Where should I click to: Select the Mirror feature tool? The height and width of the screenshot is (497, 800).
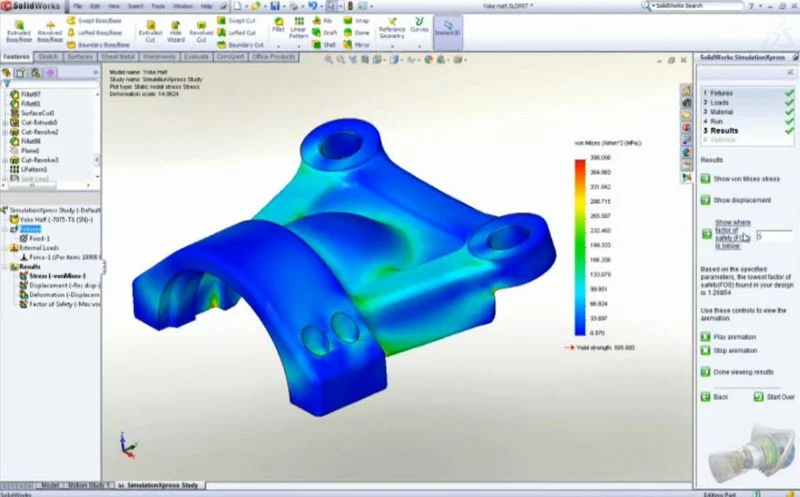[356, 44]
